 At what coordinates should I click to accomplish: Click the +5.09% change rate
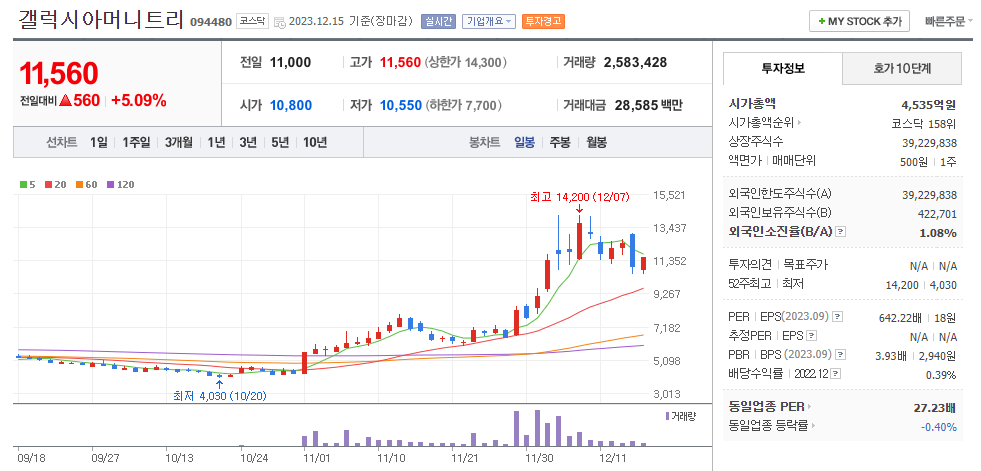tap(139, 100)
